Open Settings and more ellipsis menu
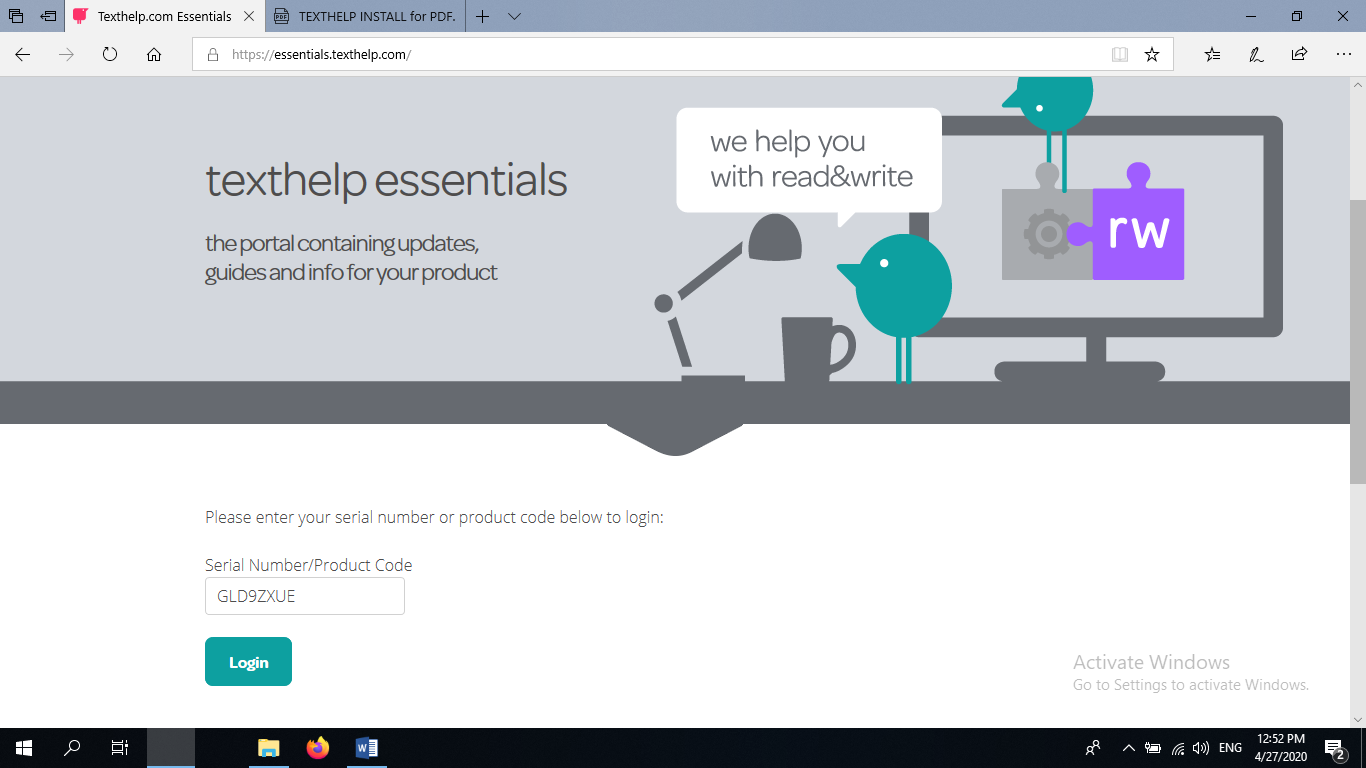This screenshot has height=768, width=1366. point(1343,55)
